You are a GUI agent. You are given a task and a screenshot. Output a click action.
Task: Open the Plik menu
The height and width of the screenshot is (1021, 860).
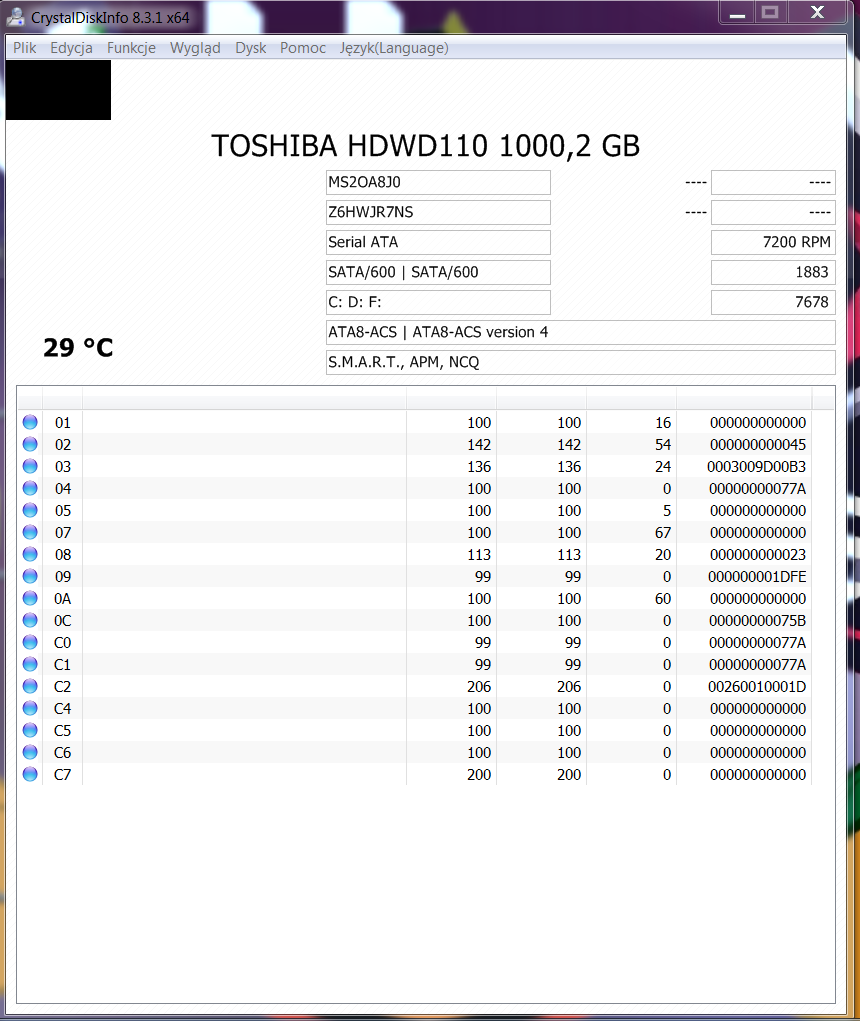tap(25, 48)
